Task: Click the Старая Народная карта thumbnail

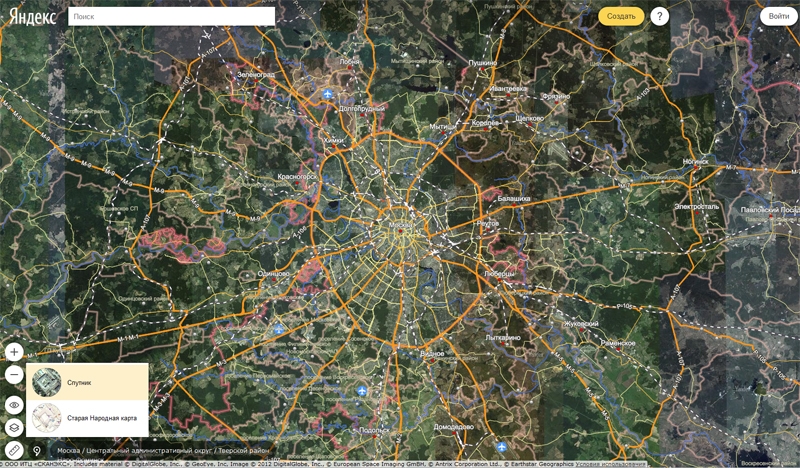Action: pyautogui.click(x=46, y=418)
